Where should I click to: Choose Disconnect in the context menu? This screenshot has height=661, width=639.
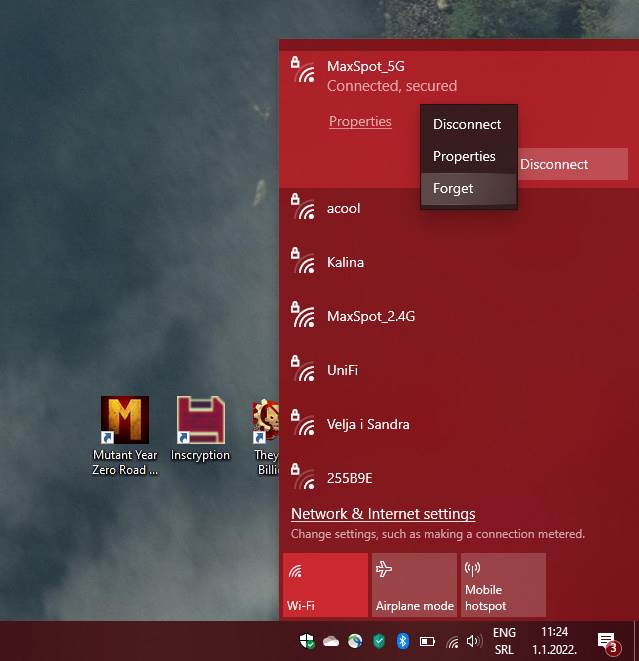(469, 124)
